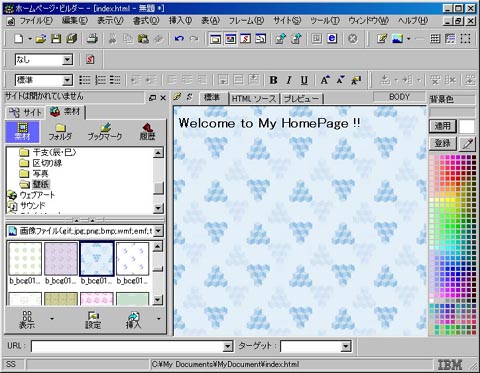Click the 登録 register button
480x373 pixels.
442,144
